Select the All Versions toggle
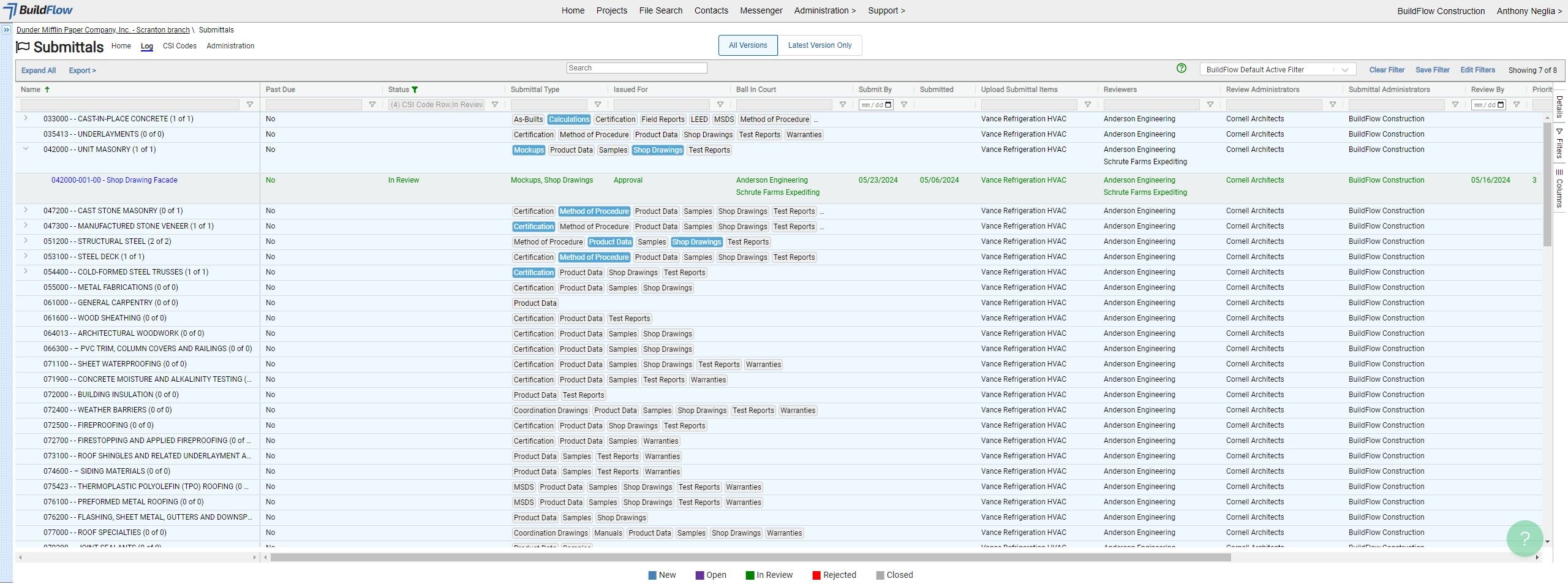 (x=748, y=45)
